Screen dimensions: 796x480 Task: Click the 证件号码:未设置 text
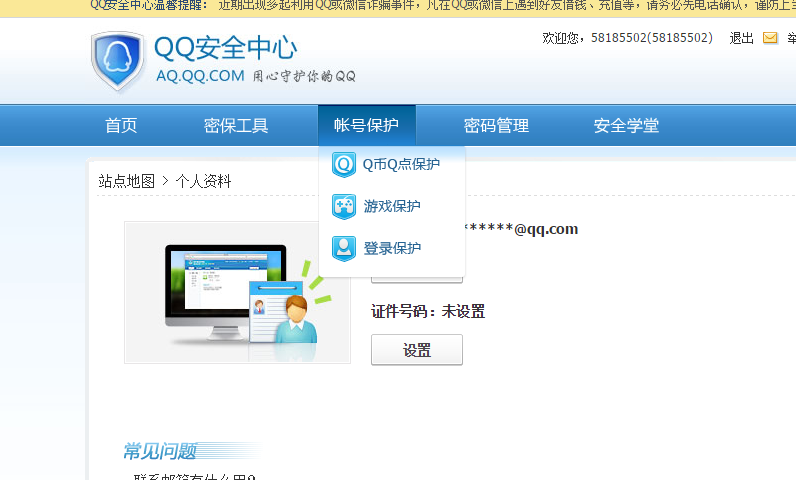point(428,311)
